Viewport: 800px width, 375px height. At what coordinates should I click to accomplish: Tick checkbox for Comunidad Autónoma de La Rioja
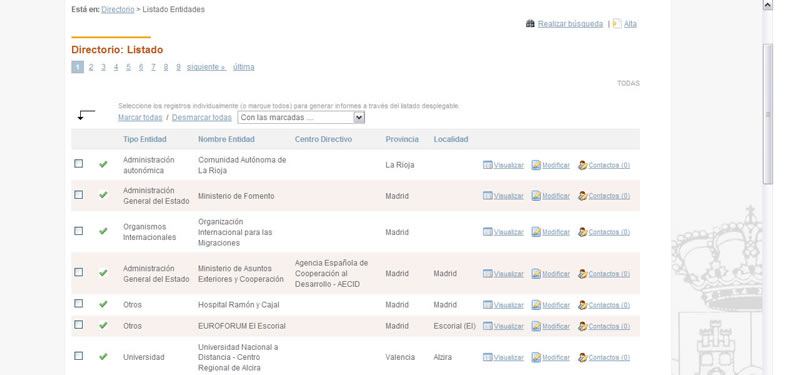coord(79,163)
